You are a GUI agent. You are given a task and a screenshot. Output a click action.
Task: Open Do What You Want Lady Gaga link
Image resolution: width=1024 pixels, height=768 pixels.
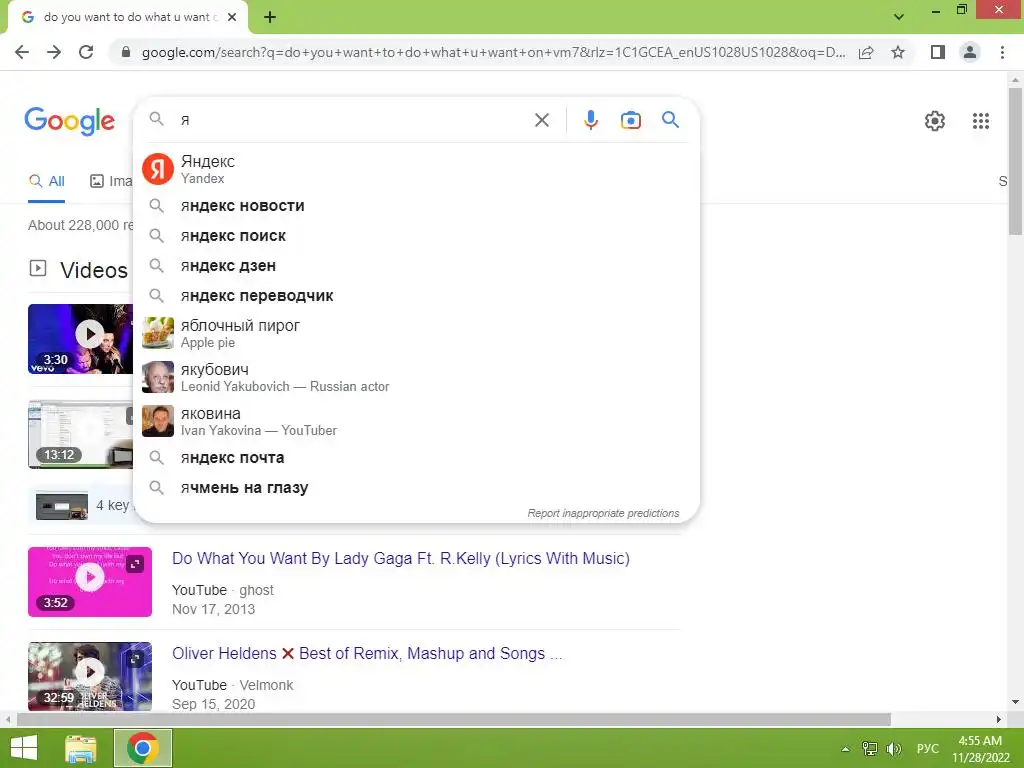tap(400, 558)
